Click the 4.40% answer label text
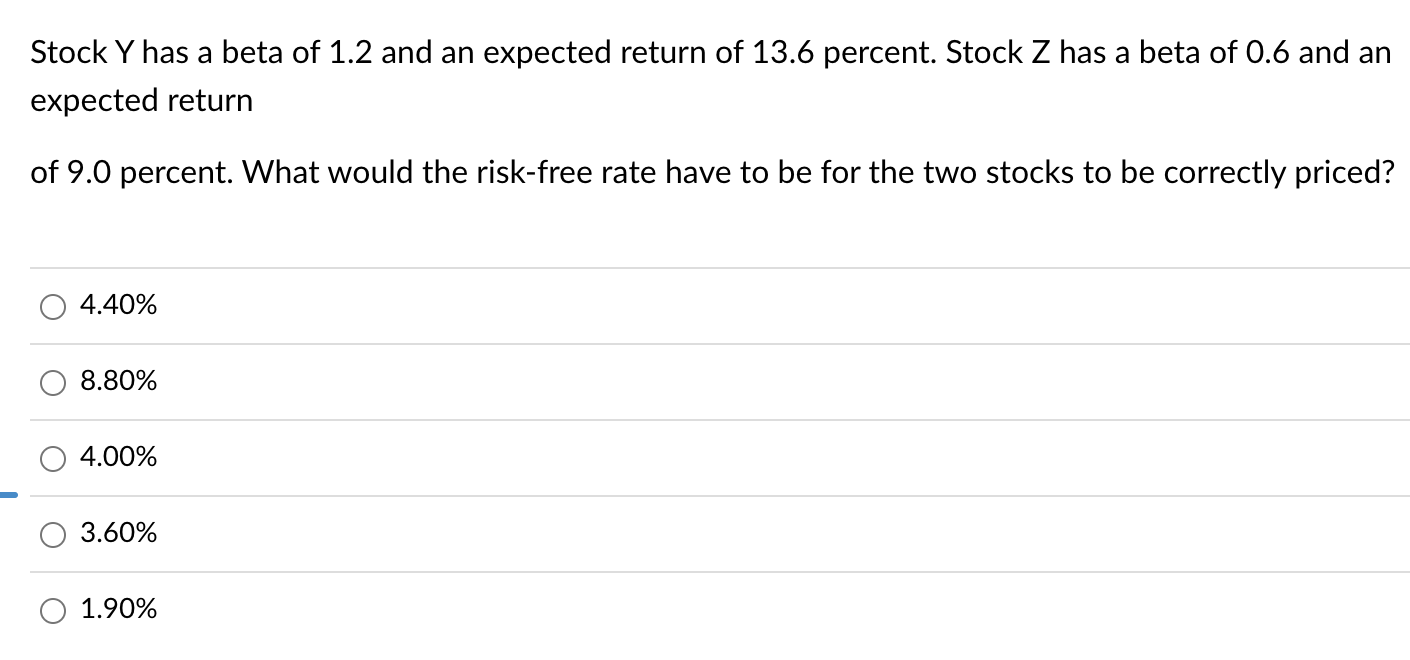Viewport: 1410px width, 660px height. [x=117, y=305]
